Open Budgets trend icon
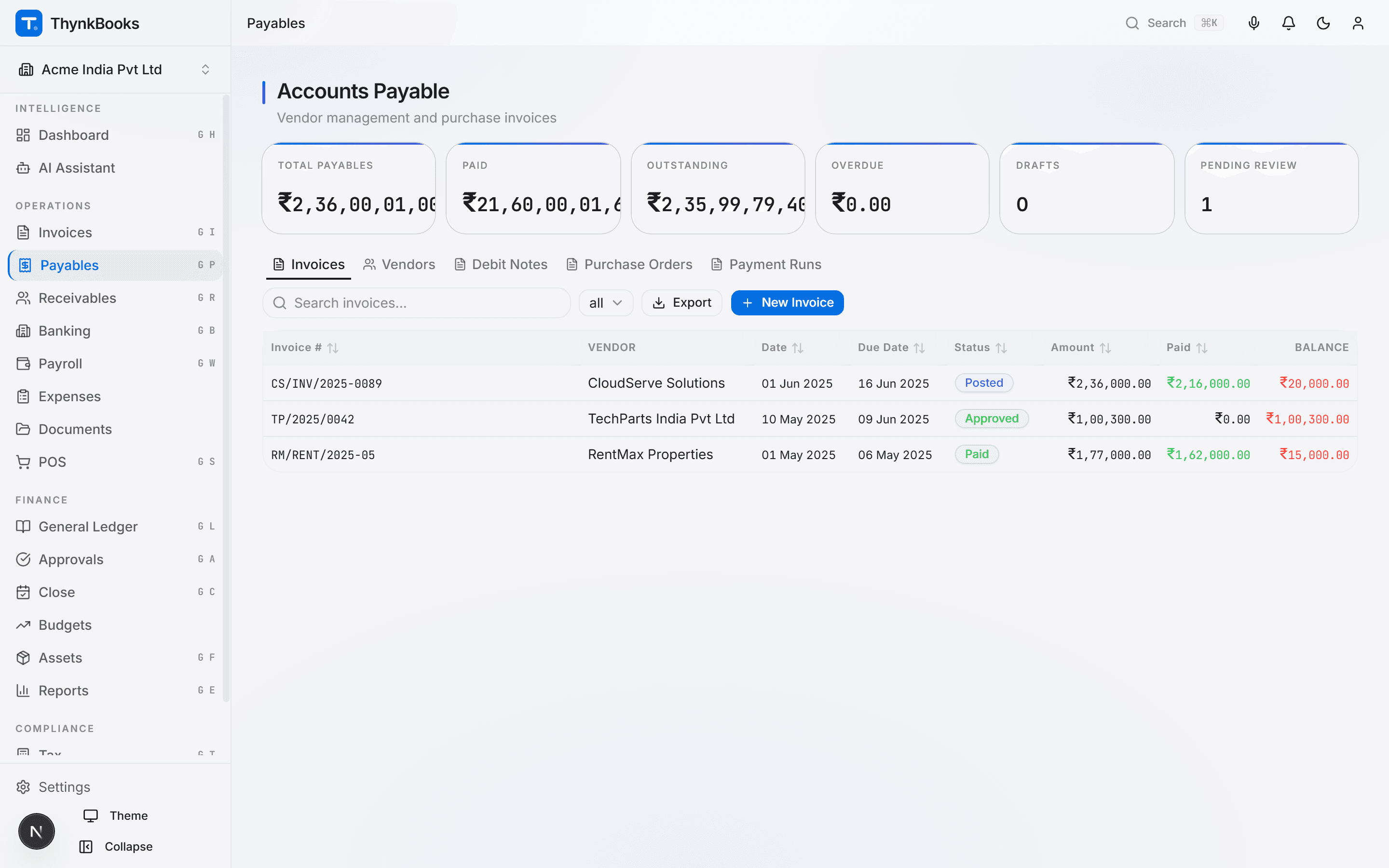 [x=23, y=624]
